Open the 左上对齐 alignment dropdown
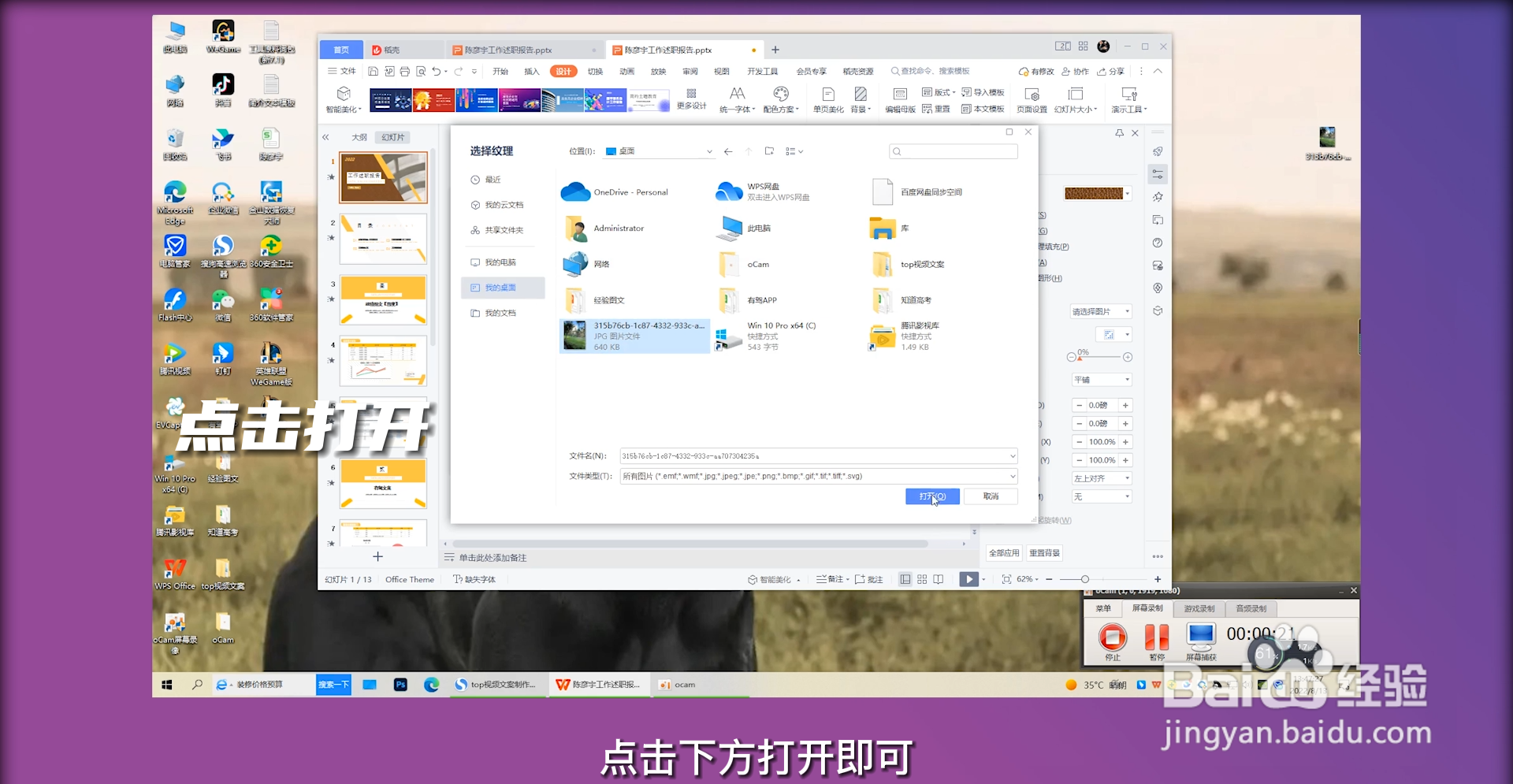The width and height of the screenshot is (1513, 784). (x=1101, y=478)
